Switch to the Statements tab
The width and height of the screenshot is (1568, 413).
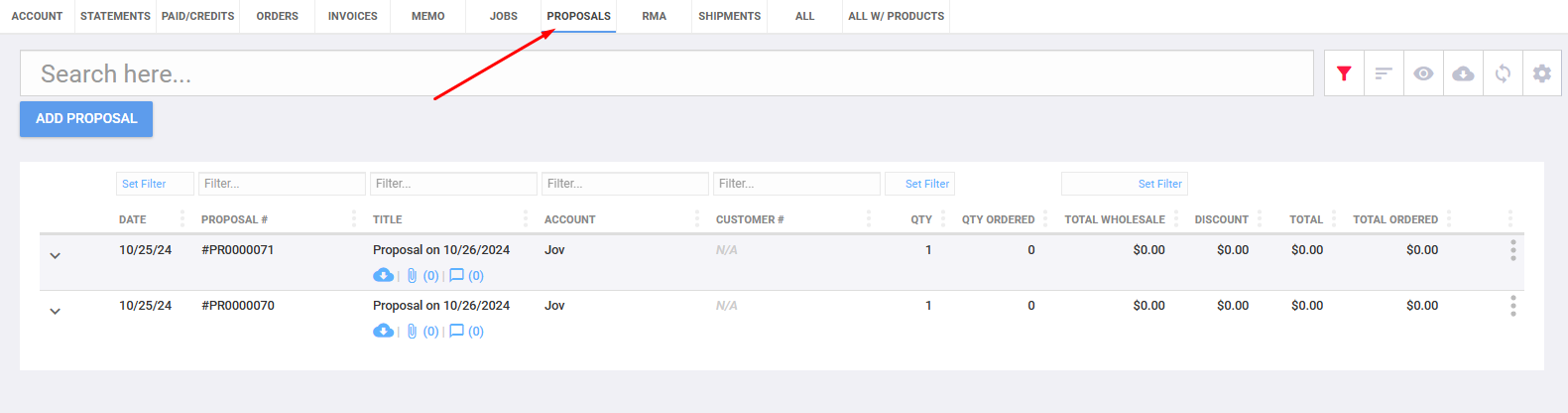tap(115, 16)
